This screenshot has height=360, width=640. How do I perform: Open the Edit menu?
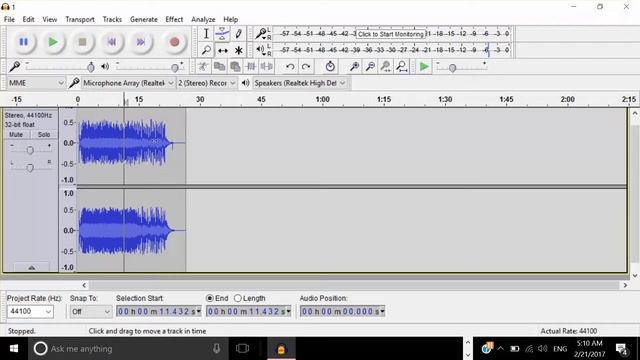(x=28, y=19)
